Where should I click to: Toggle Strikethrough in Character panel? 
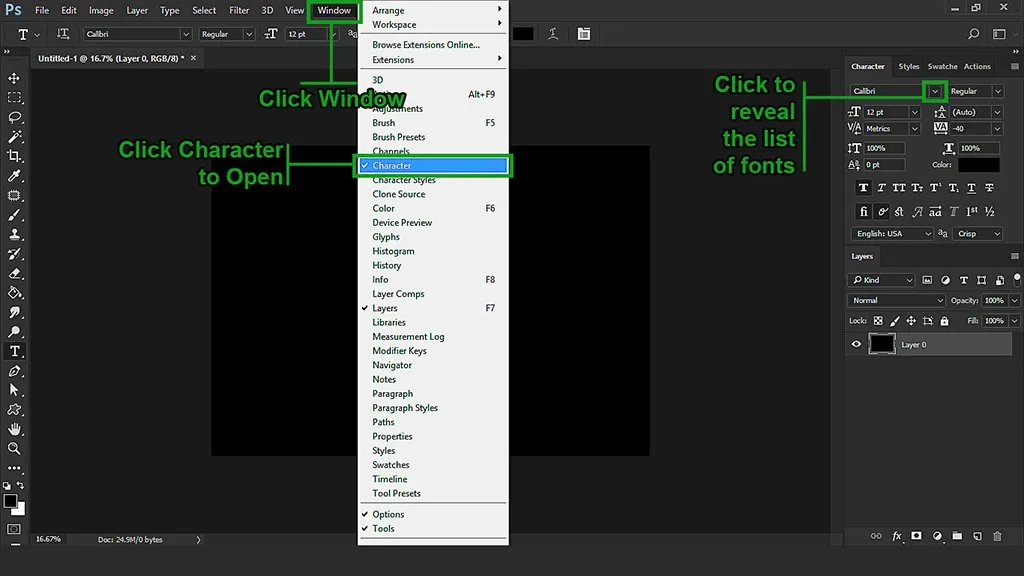pyautogui.click(x=989, y=188)
